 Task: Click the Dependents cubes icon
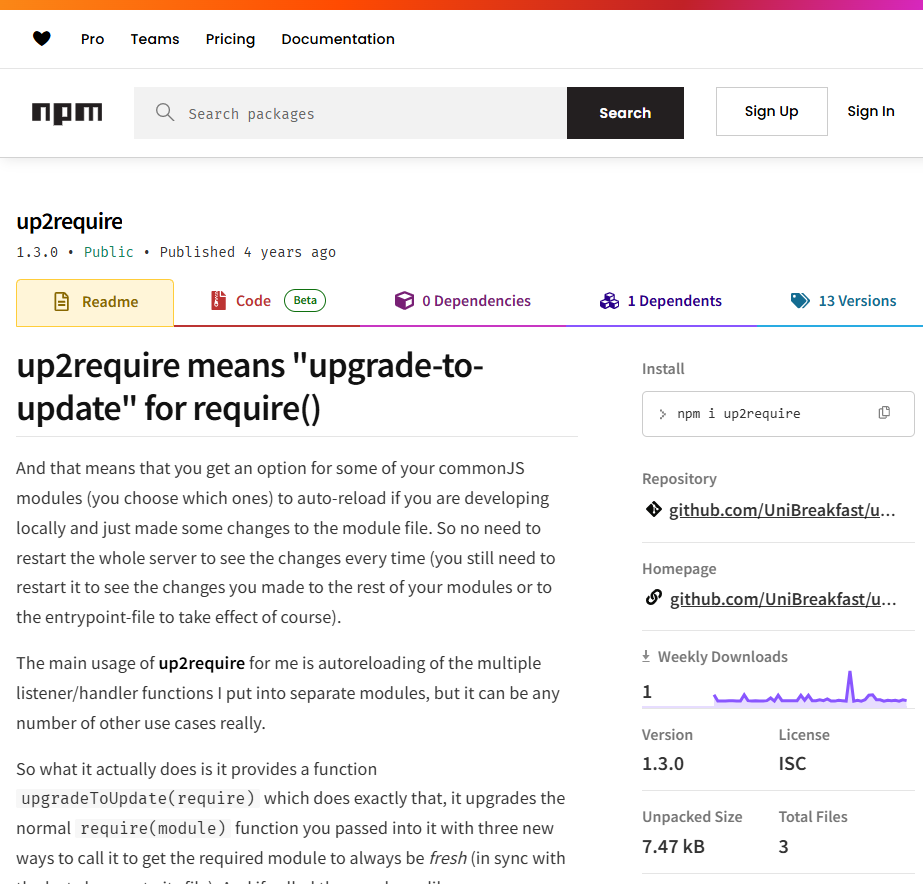[609, 301]
